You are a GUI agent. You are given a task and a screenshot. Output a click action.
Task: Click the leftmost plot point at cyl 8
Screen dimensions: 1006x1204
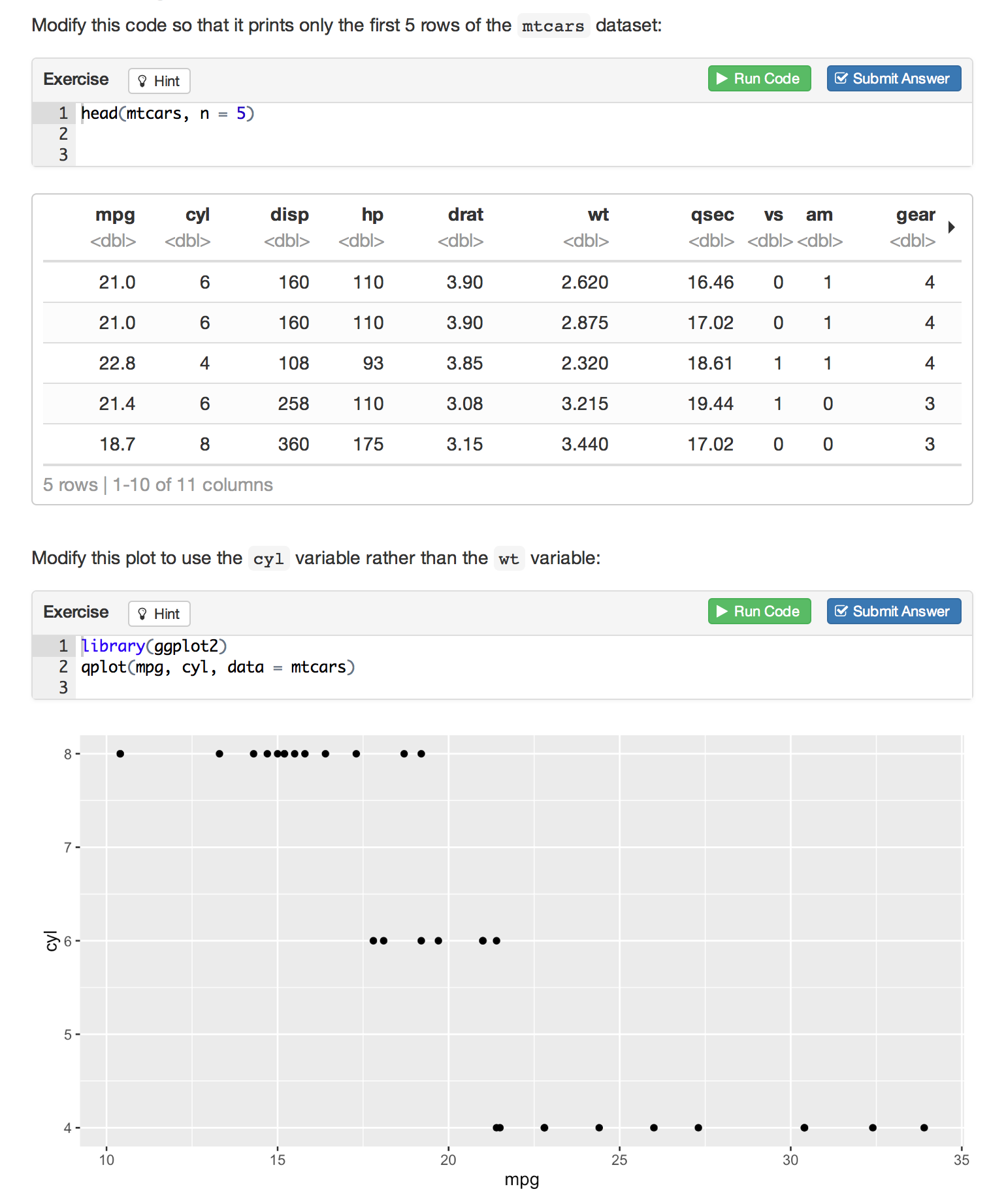(x=120, y=753)
